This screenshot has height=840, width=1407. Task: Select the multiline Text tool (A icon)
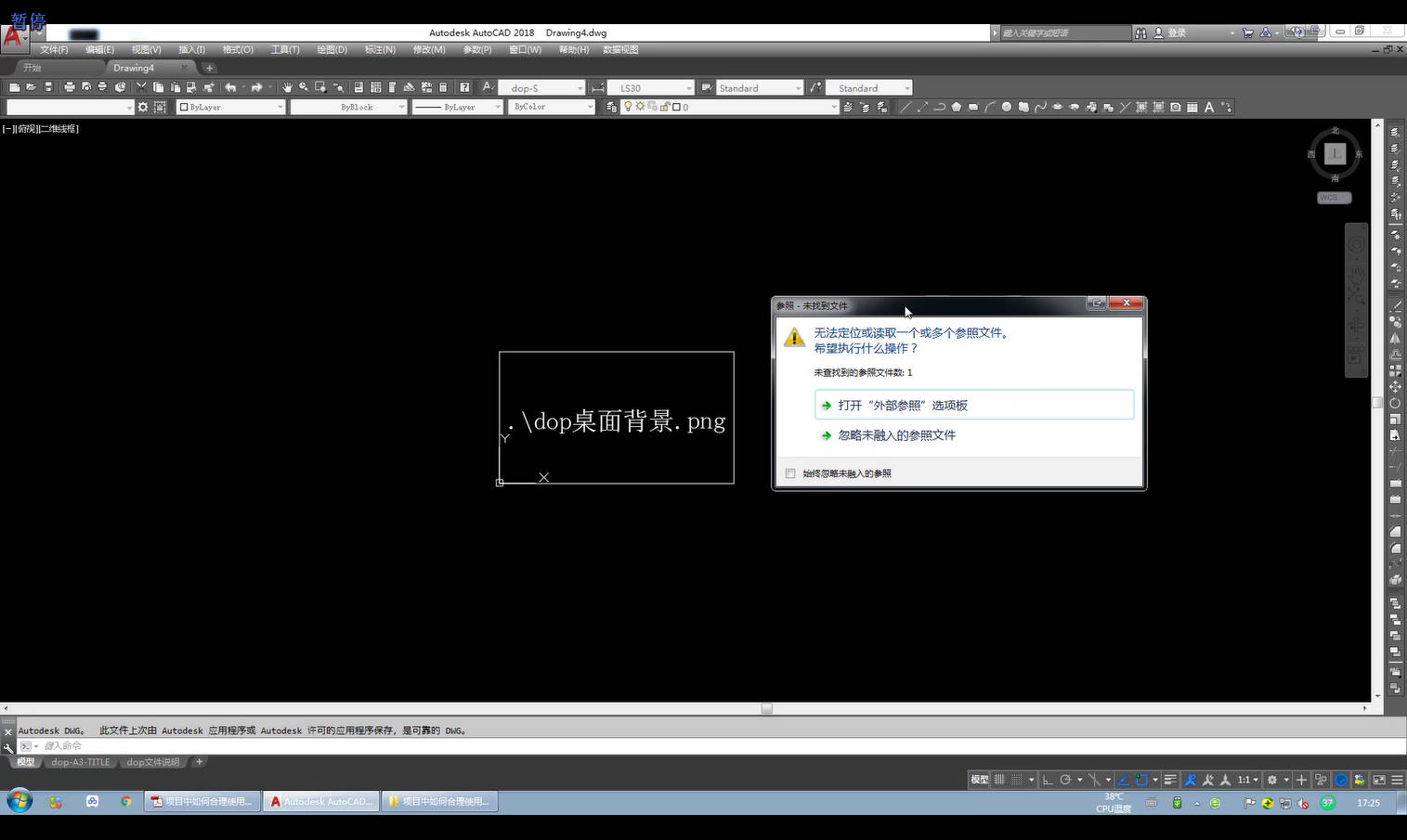coord(1209,107)
